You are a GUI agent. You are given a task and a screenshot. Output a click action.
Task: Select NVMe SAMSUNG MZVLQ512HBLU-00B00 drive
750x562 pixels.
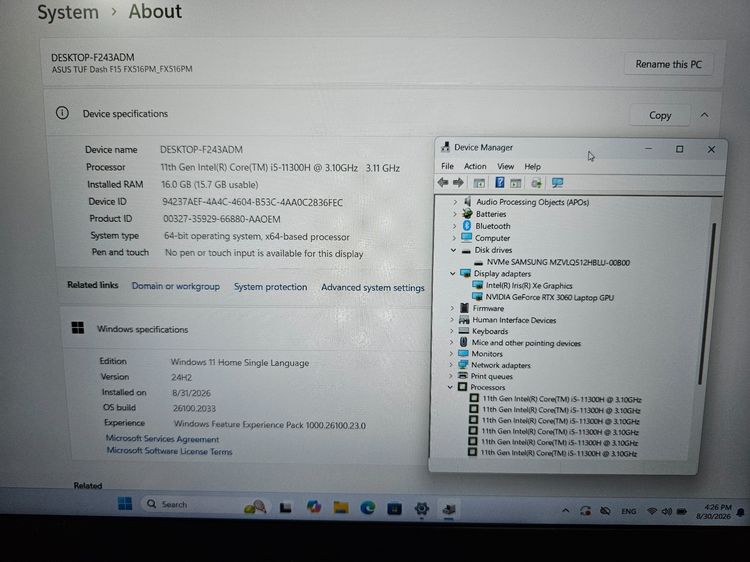(558, 262)
